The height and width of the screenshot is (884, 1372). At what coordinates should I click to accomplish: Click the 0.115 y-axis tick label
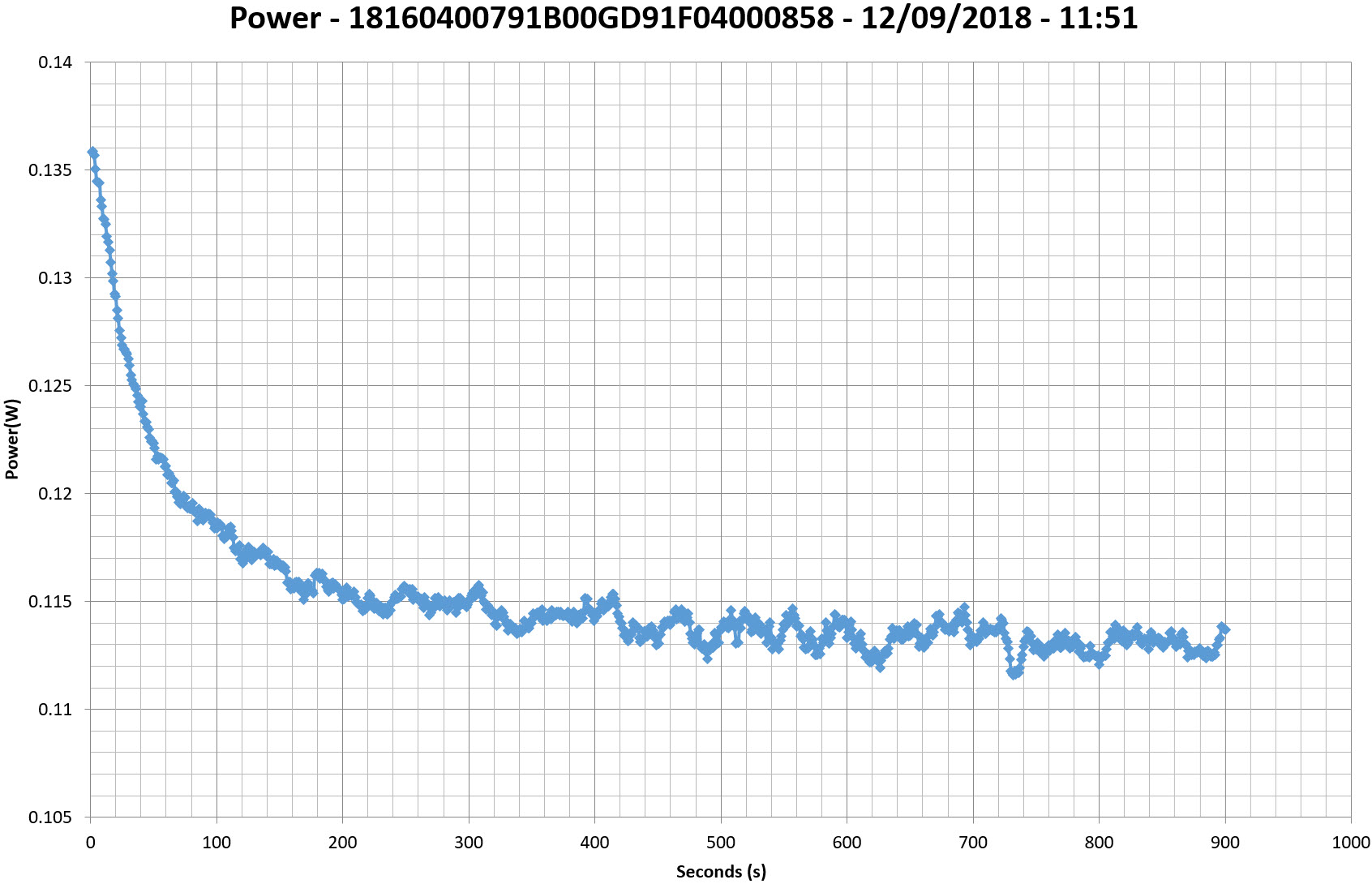50,602
